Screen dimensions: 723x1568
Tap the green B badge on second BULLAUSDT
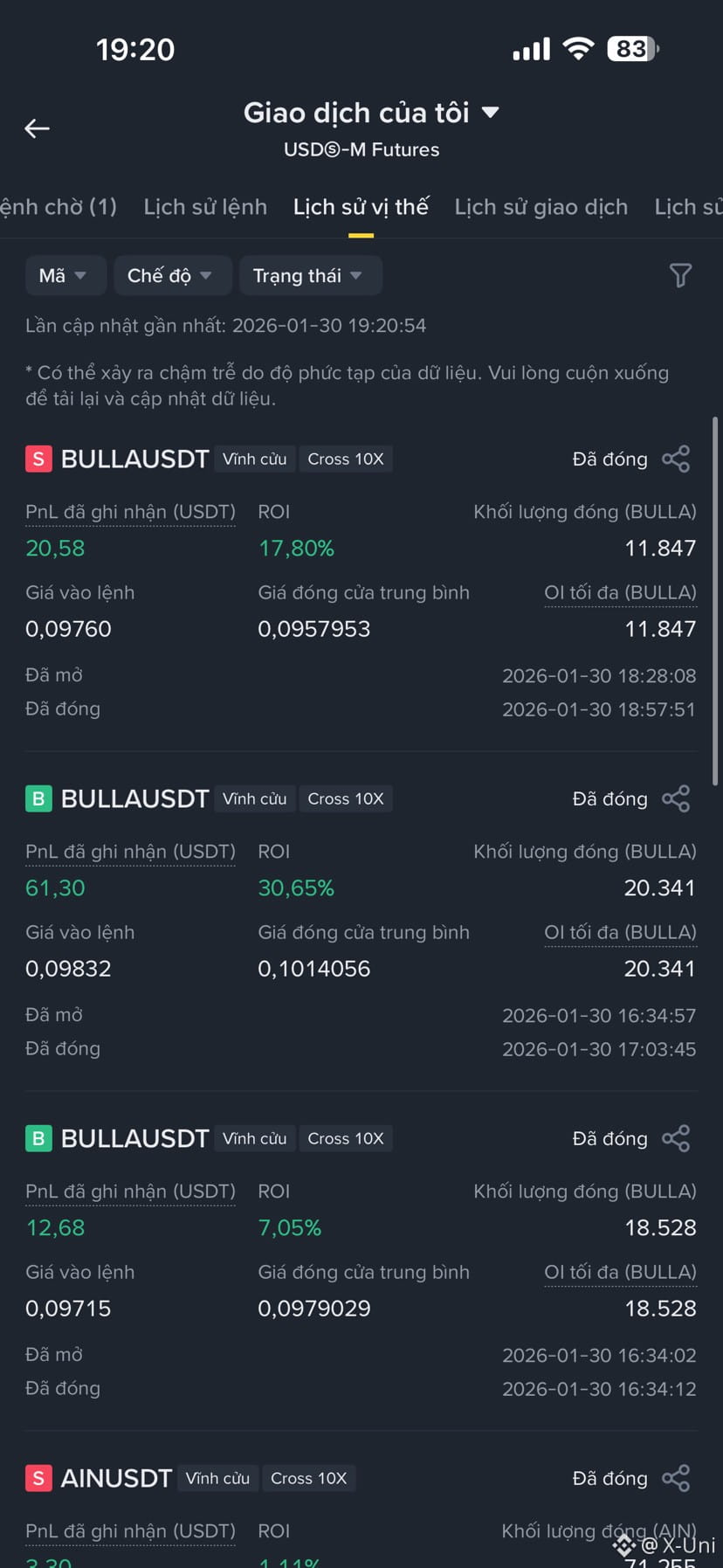click(x=38, y=798)
